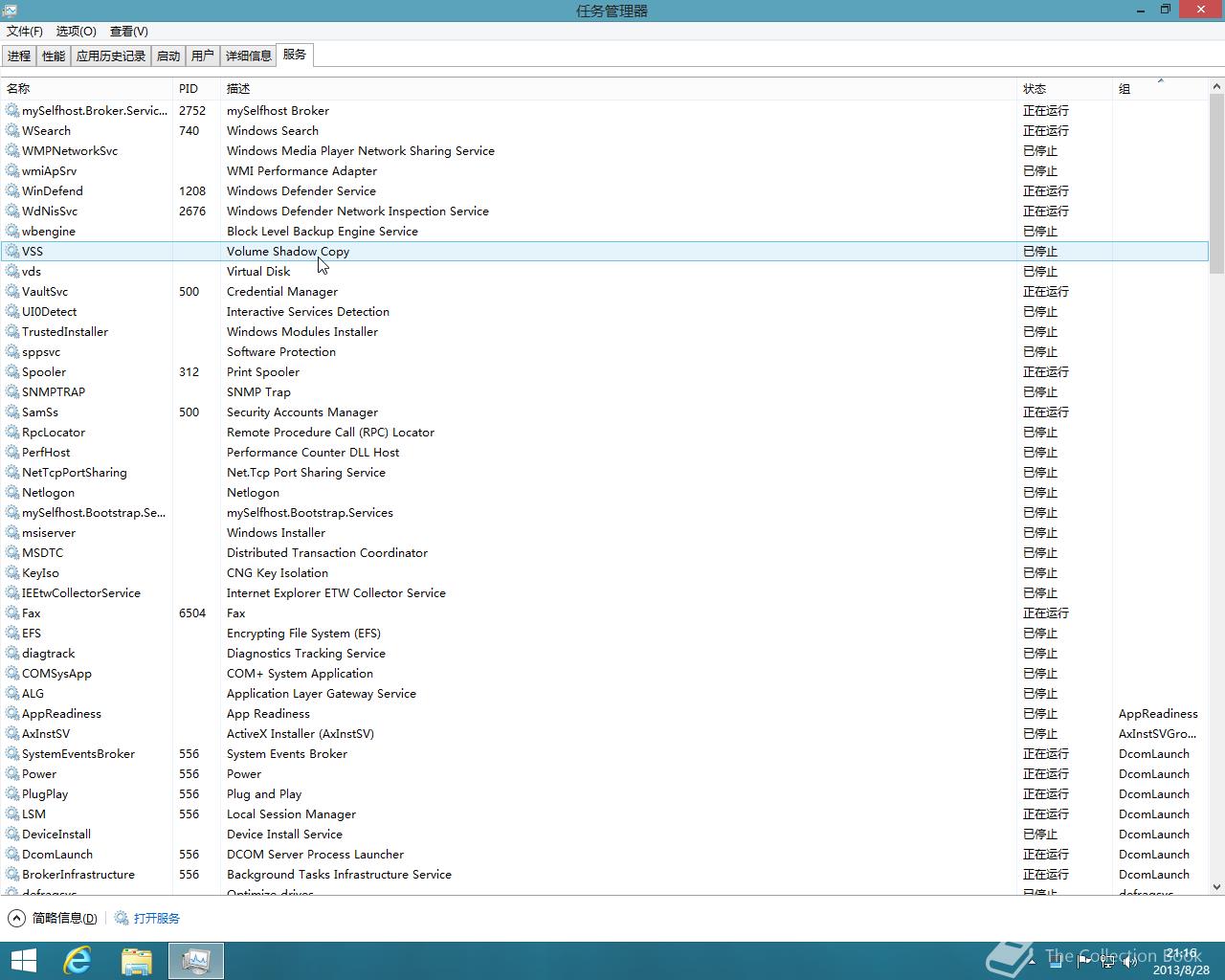Screen dimensions: 1225x980
Task: Open the 选项(O) menu
Action: pyautogui.click(x=76, y=32)
